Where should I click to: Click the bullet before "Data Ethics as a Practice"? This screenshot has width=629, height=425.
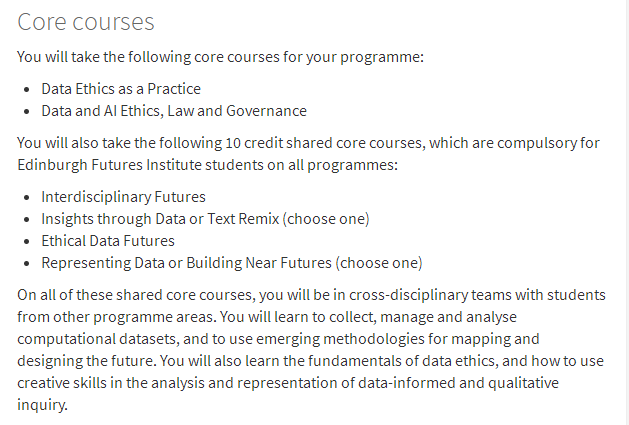27,89
